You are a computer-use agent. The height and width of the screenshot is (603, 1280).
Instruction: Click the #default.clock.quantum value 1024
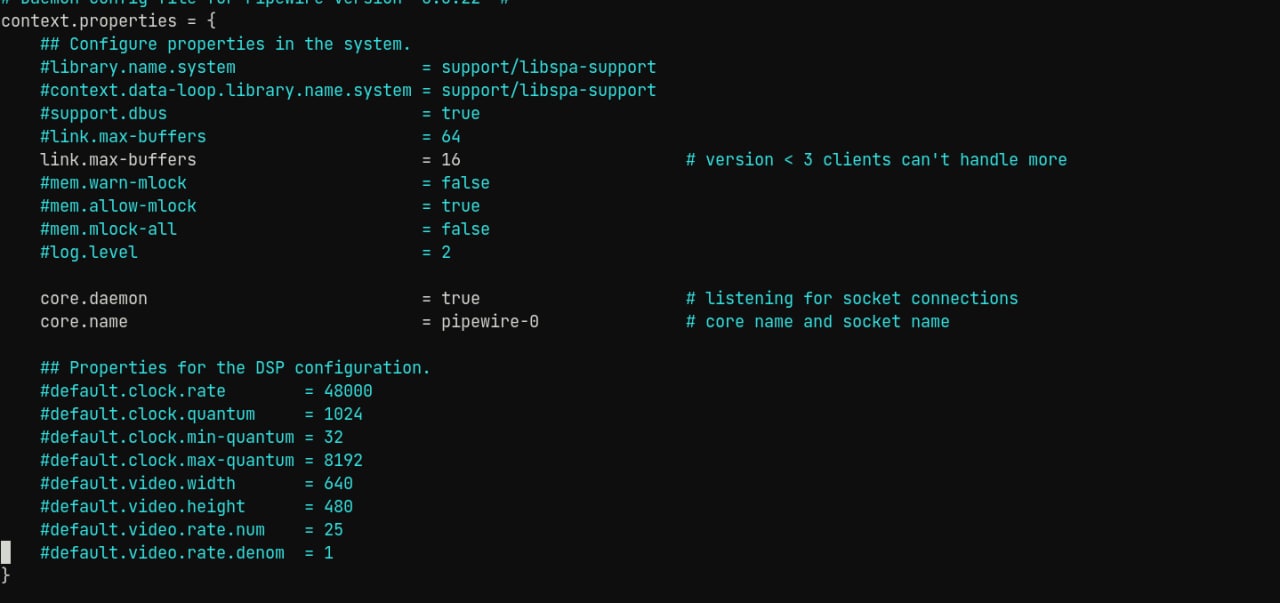click(x=343, y=413)
